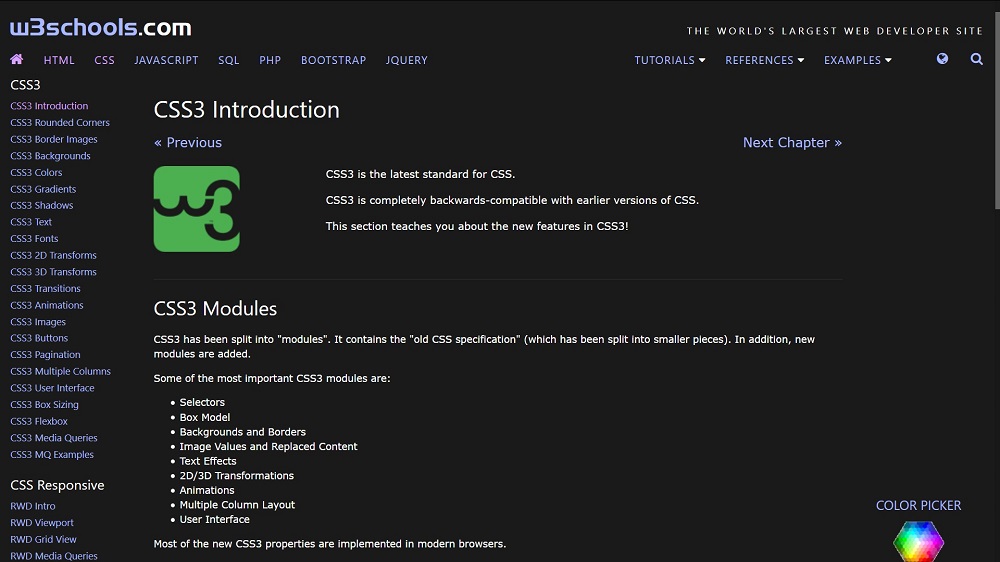The width and height of the screenshot is (1000, 562).
Task: Open search with the magnifier icon
Action: (977, 60)
